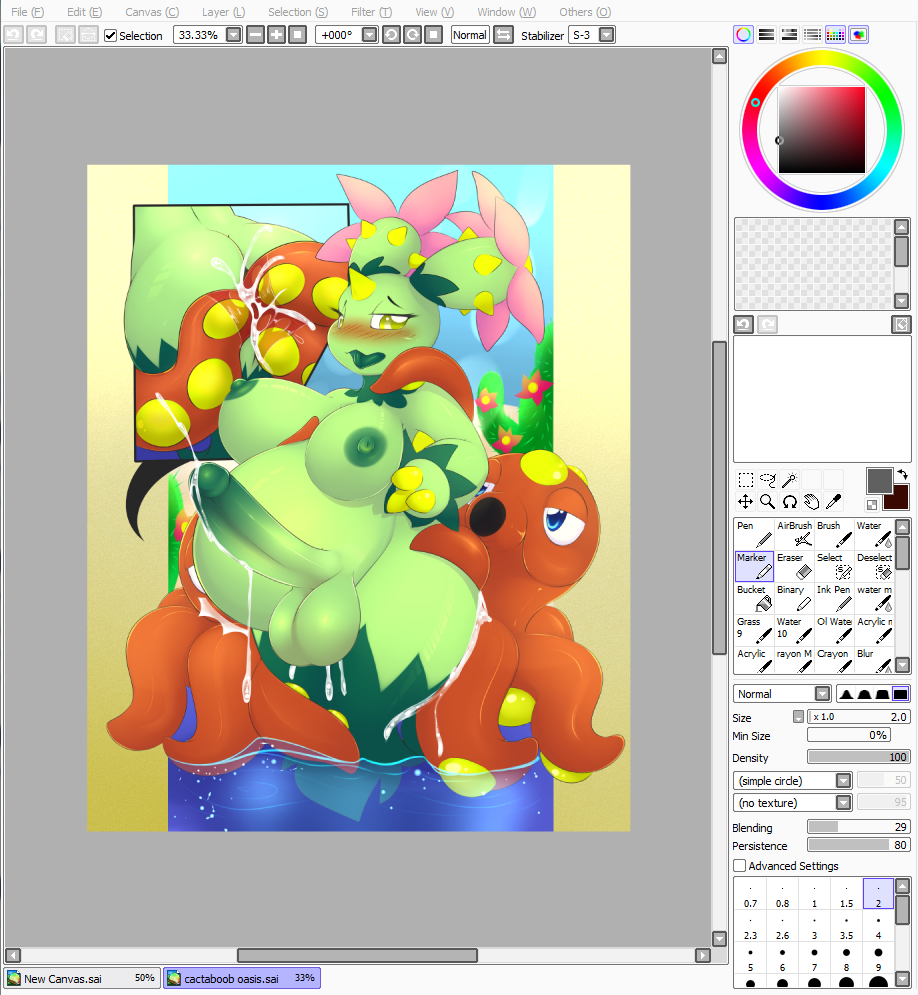Open the File menu
The width and height of the screenshot is (918, 995).
click(x=27, y=12)
